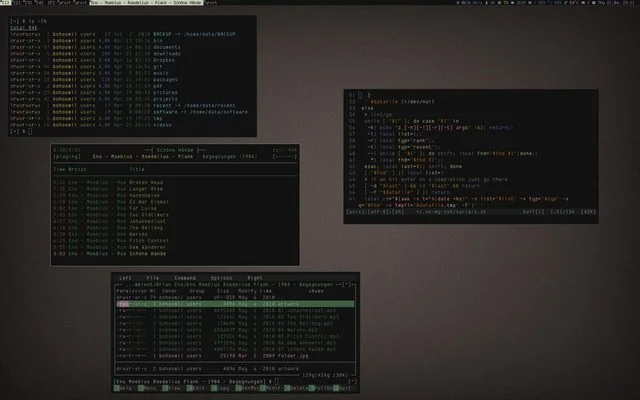Open the Right menu in Midnight Commander
The image size is (640, 400).
coord(255,278)
